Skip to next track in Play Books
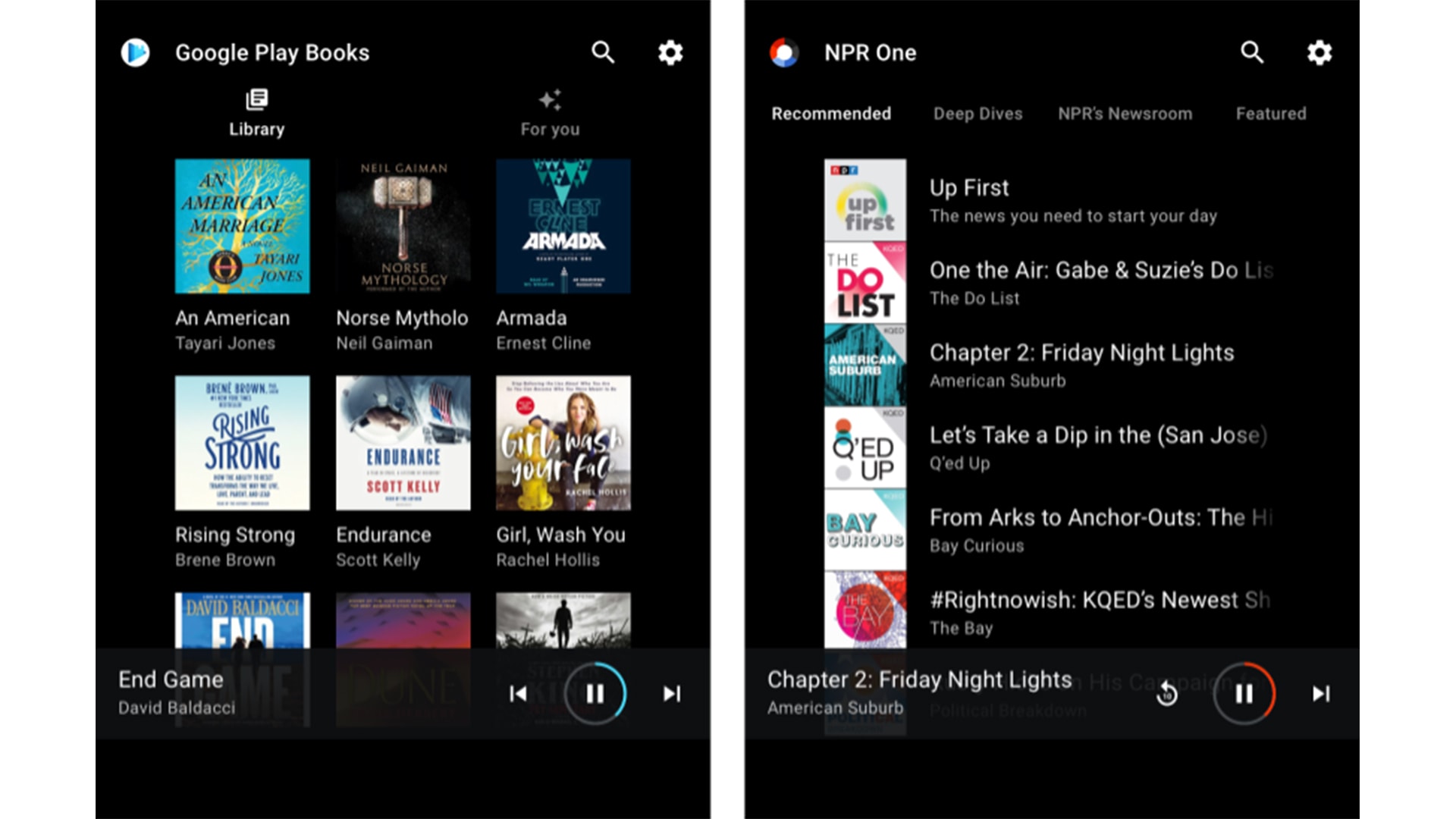This screenshot has width=1456, height=819. point(672,694)
